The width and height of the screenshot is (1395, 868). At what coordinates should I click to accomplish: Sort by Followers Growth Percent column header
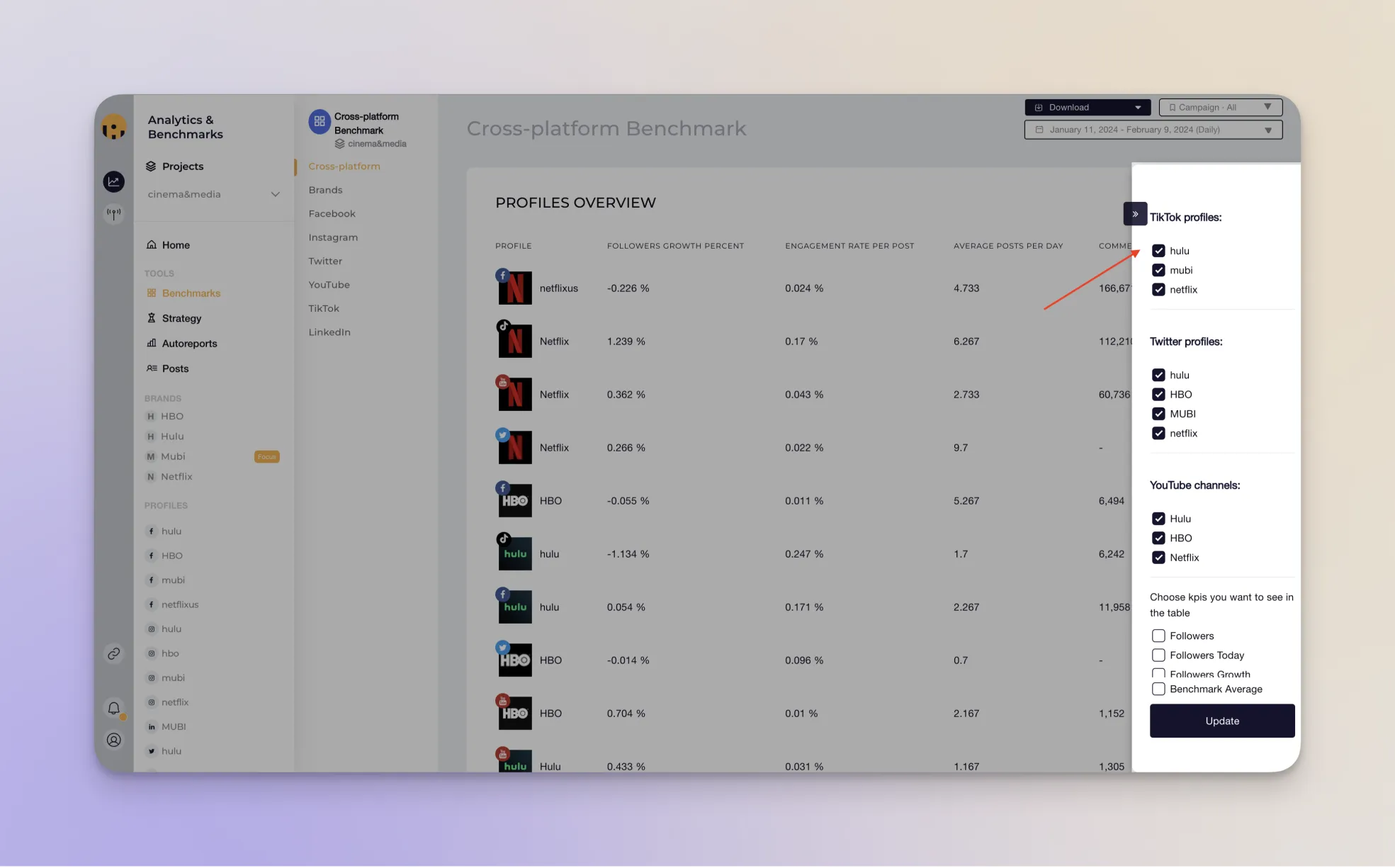click(675, 246)
